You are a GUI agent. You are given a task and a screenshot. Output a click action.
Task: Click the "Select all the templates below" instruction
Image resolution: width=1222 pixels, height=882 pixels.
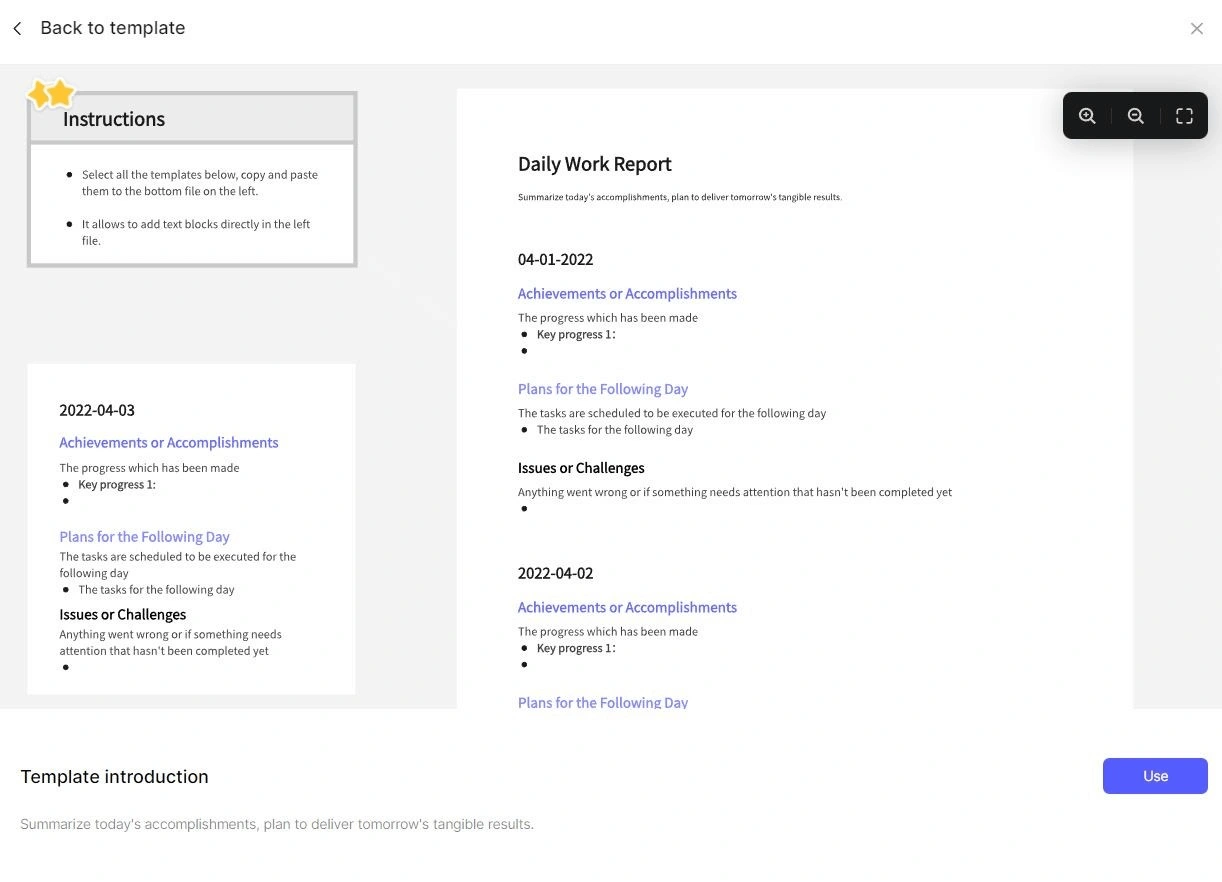coord(200,183)
